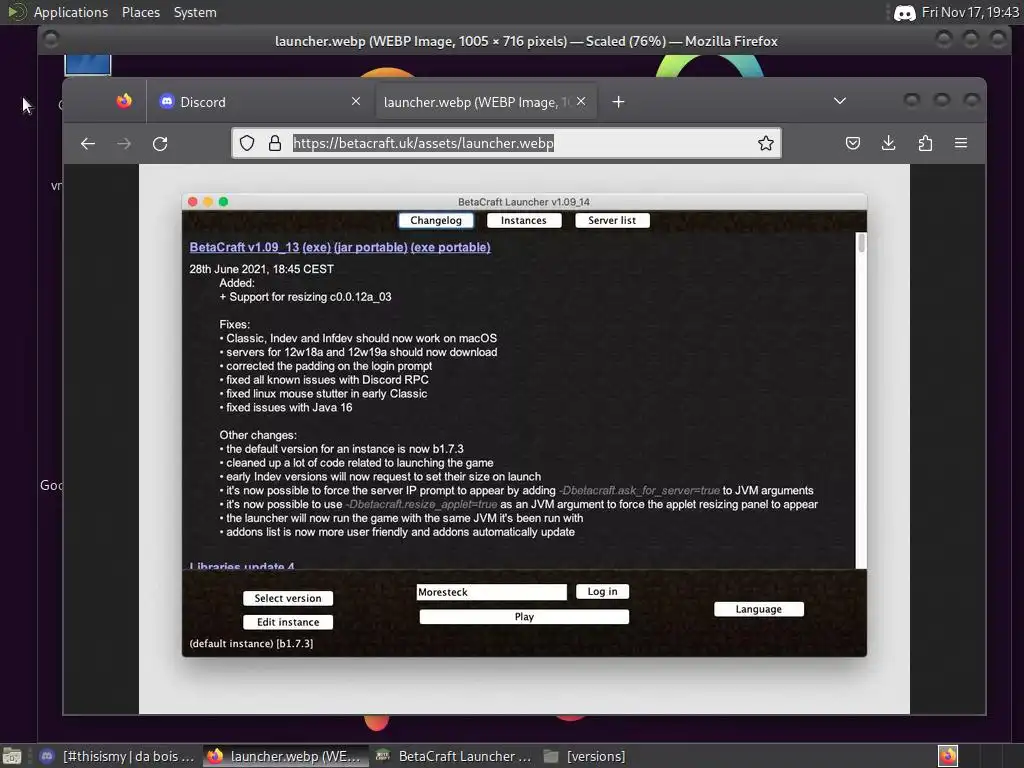The width and height of the screenshot is (1024, 768).
Task: Click the Firefox icon at bottom right panel
Action: [948, 756]
